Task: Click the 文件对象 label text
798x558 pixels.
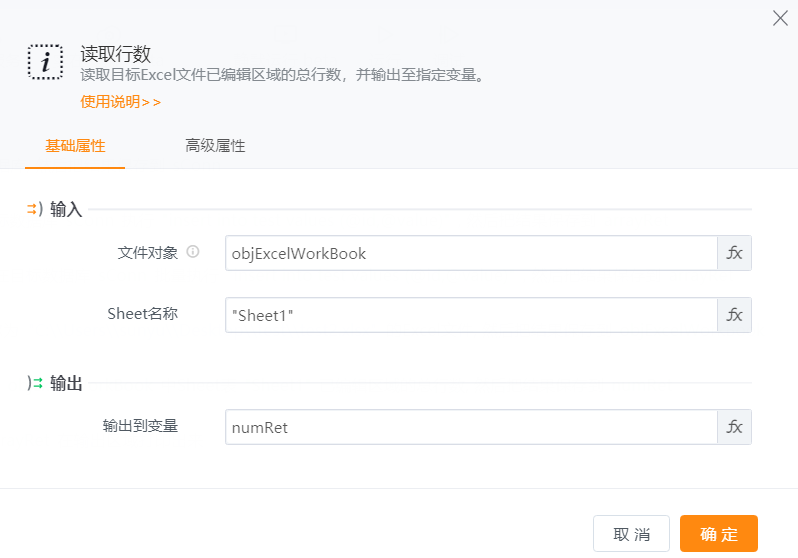Action: [x=148, y=253]
